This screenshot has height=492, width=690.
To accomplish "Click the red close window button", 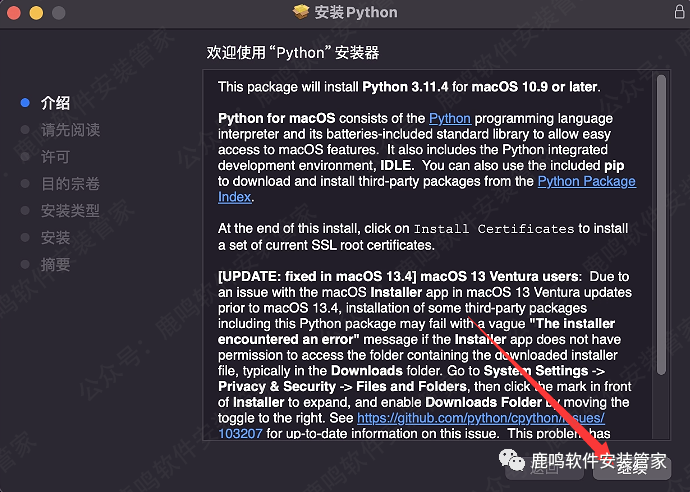I will pos(14,13).
